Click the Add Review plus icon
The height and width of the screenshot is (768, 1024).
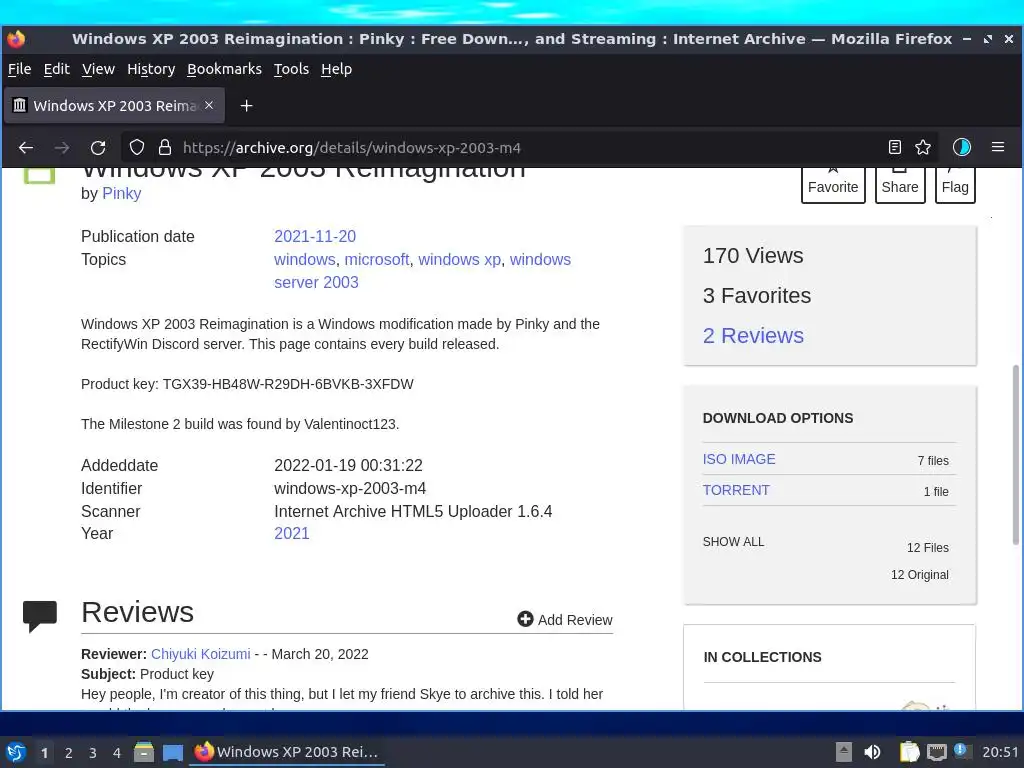[525, 618]
